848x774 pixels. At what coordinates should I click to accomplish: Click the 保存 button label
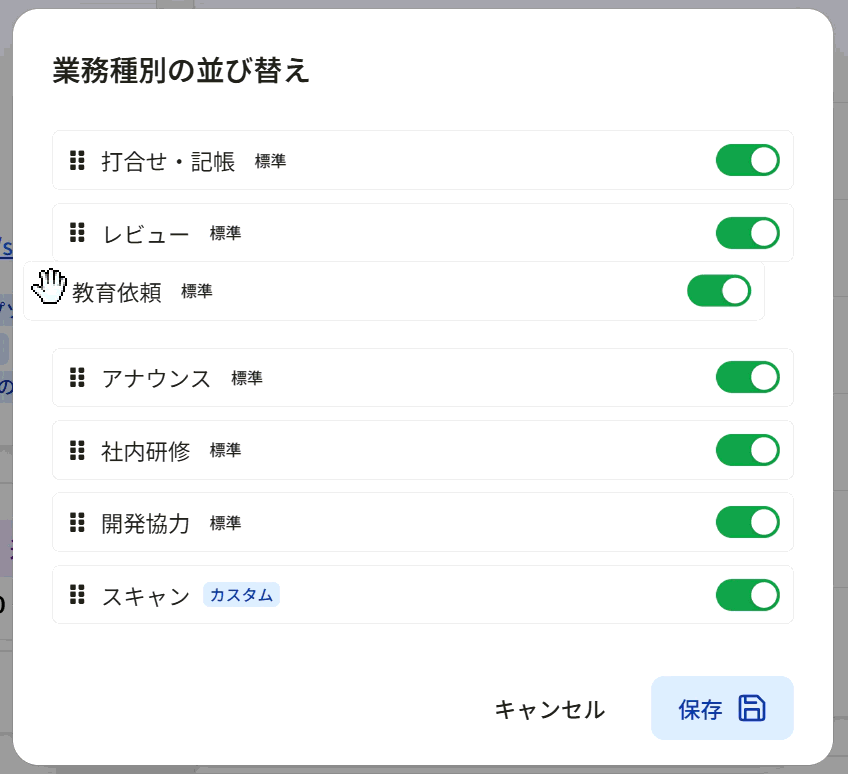coord(700,709)
